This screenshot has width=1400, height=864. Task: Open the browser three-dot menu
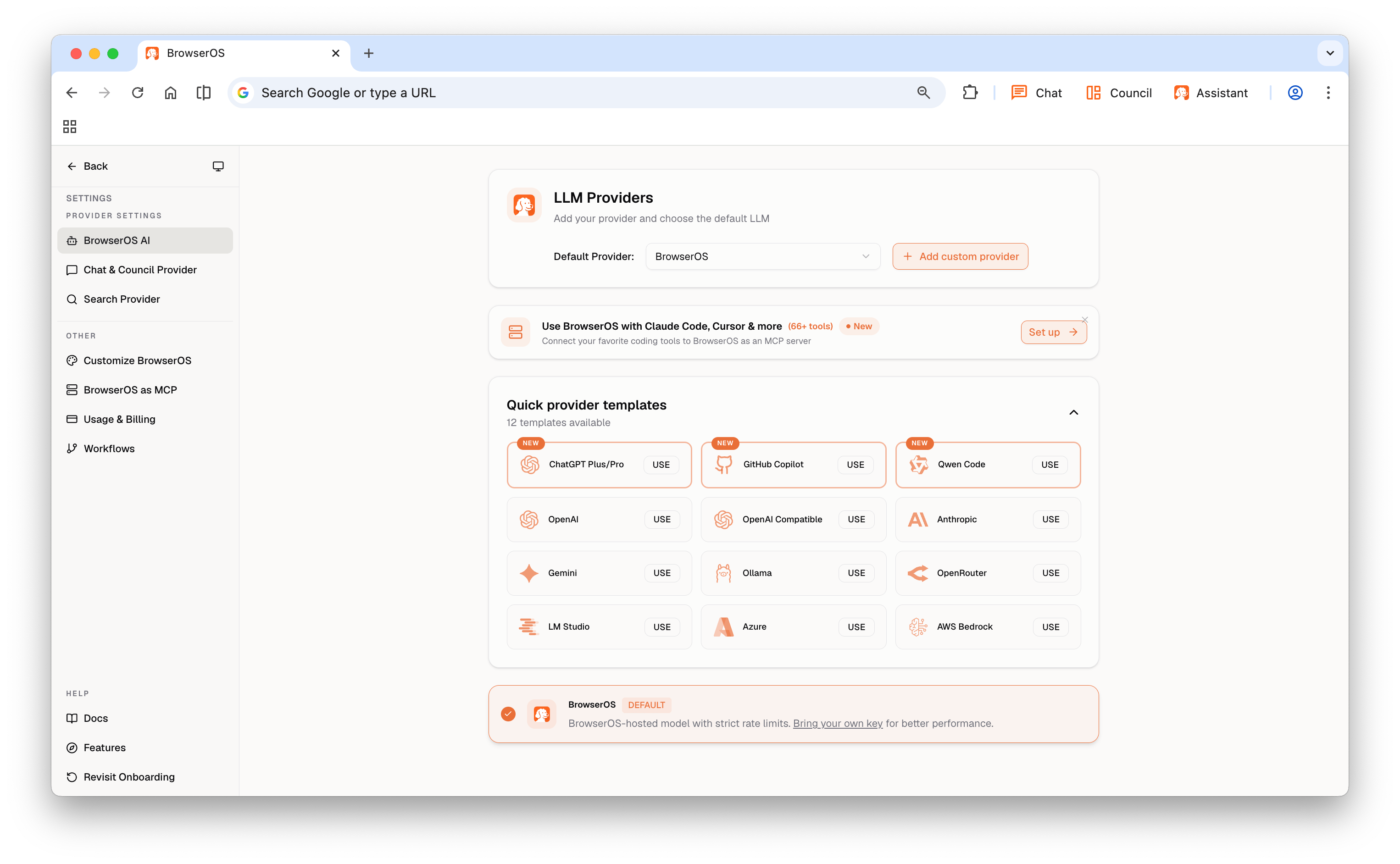click(x=1328, y=93)
